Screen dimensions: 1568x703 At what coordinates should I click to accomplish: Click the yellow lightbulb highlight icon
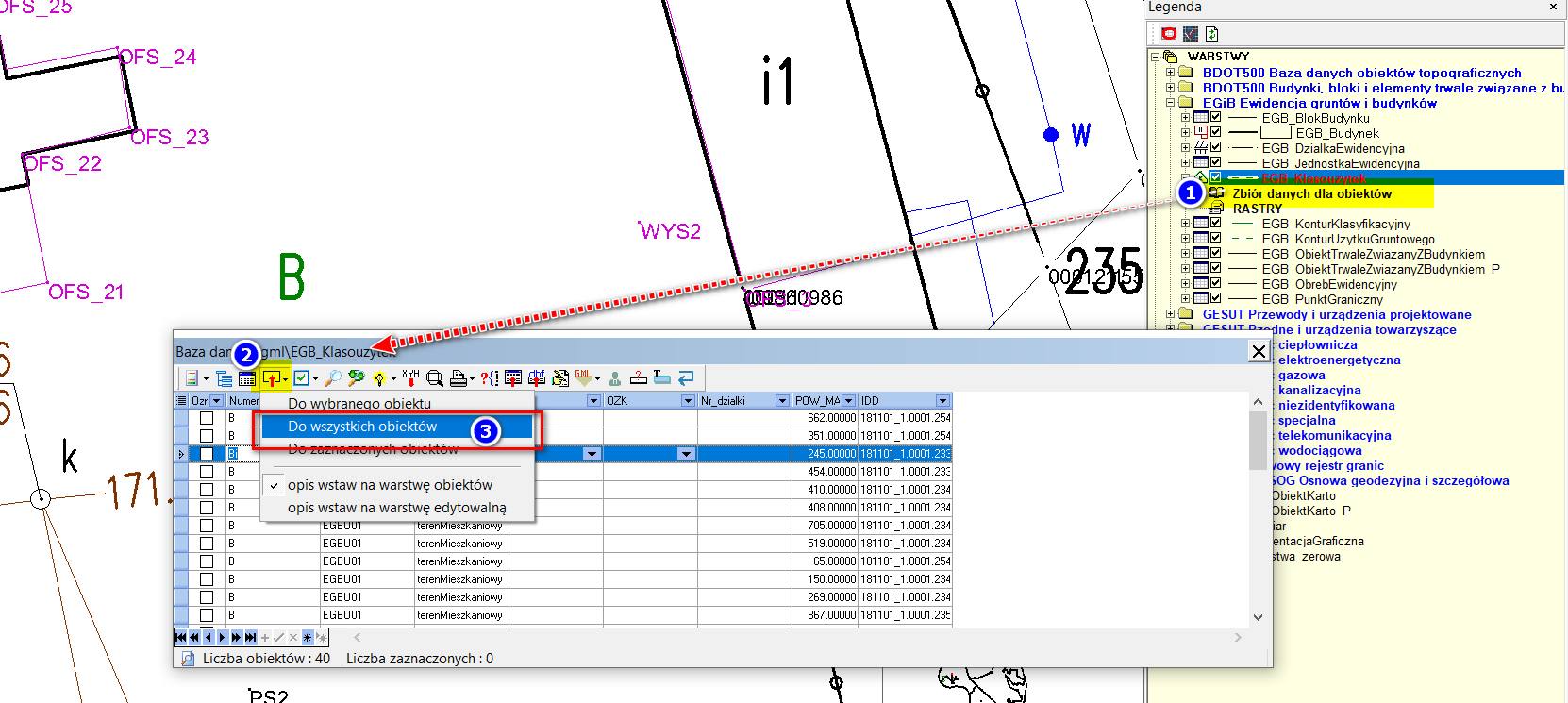click(379, 378)
